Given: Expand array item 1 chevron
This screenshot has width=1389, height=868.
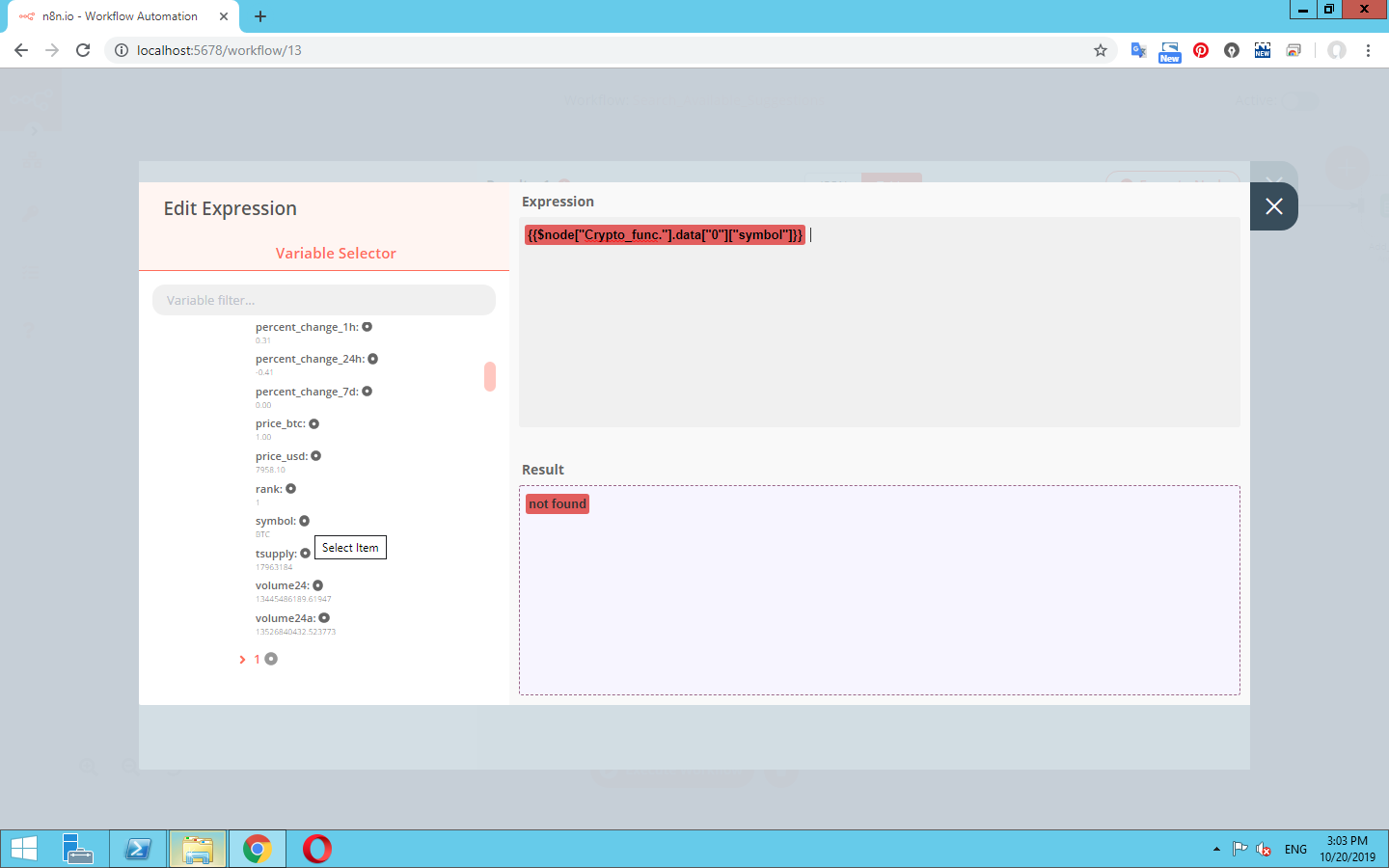Looking at the screenshot, I should tap(242, 660).
